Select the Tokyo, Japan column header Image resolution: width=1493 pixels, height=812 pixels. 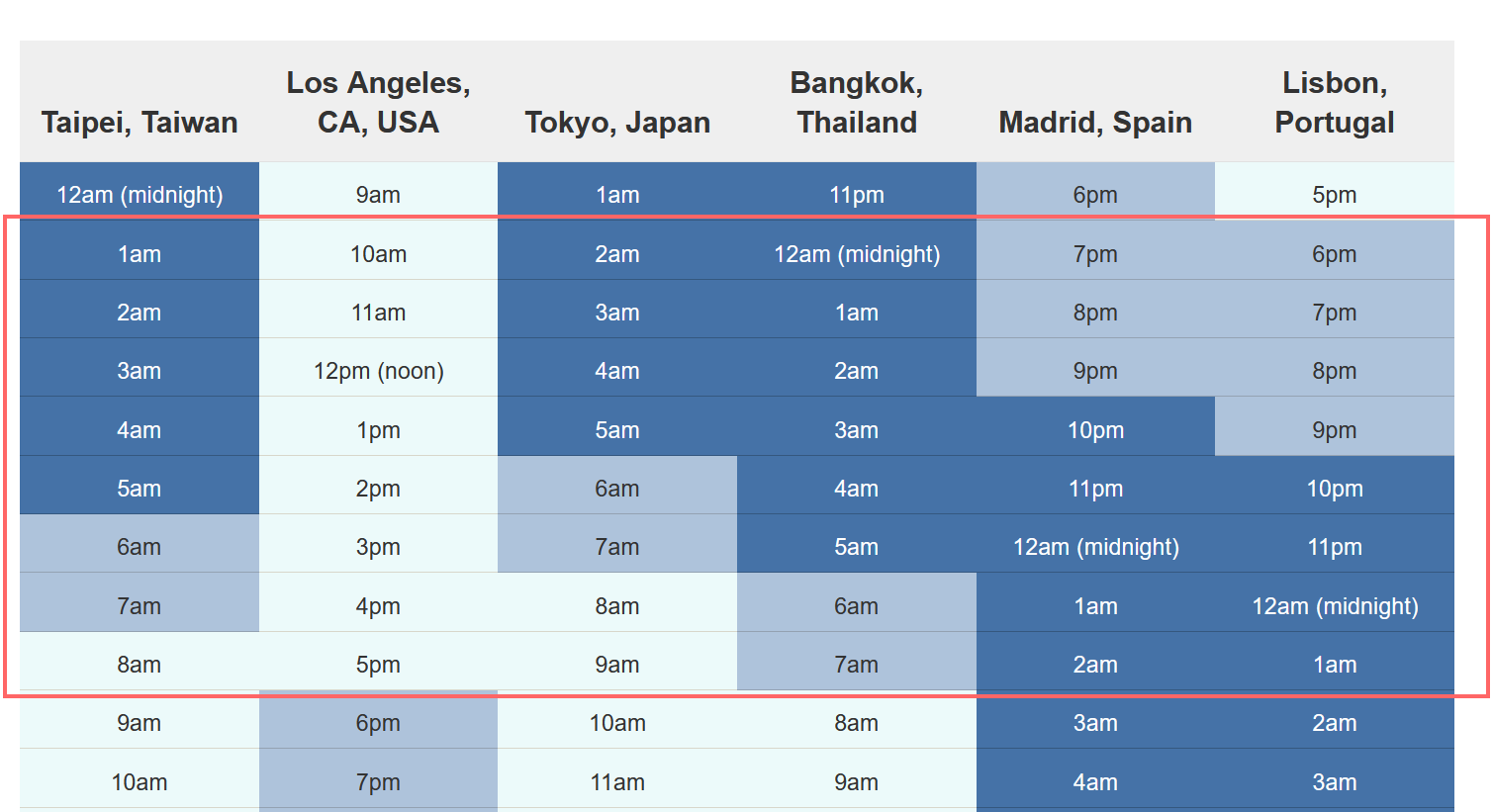click(x=617, y=122)
